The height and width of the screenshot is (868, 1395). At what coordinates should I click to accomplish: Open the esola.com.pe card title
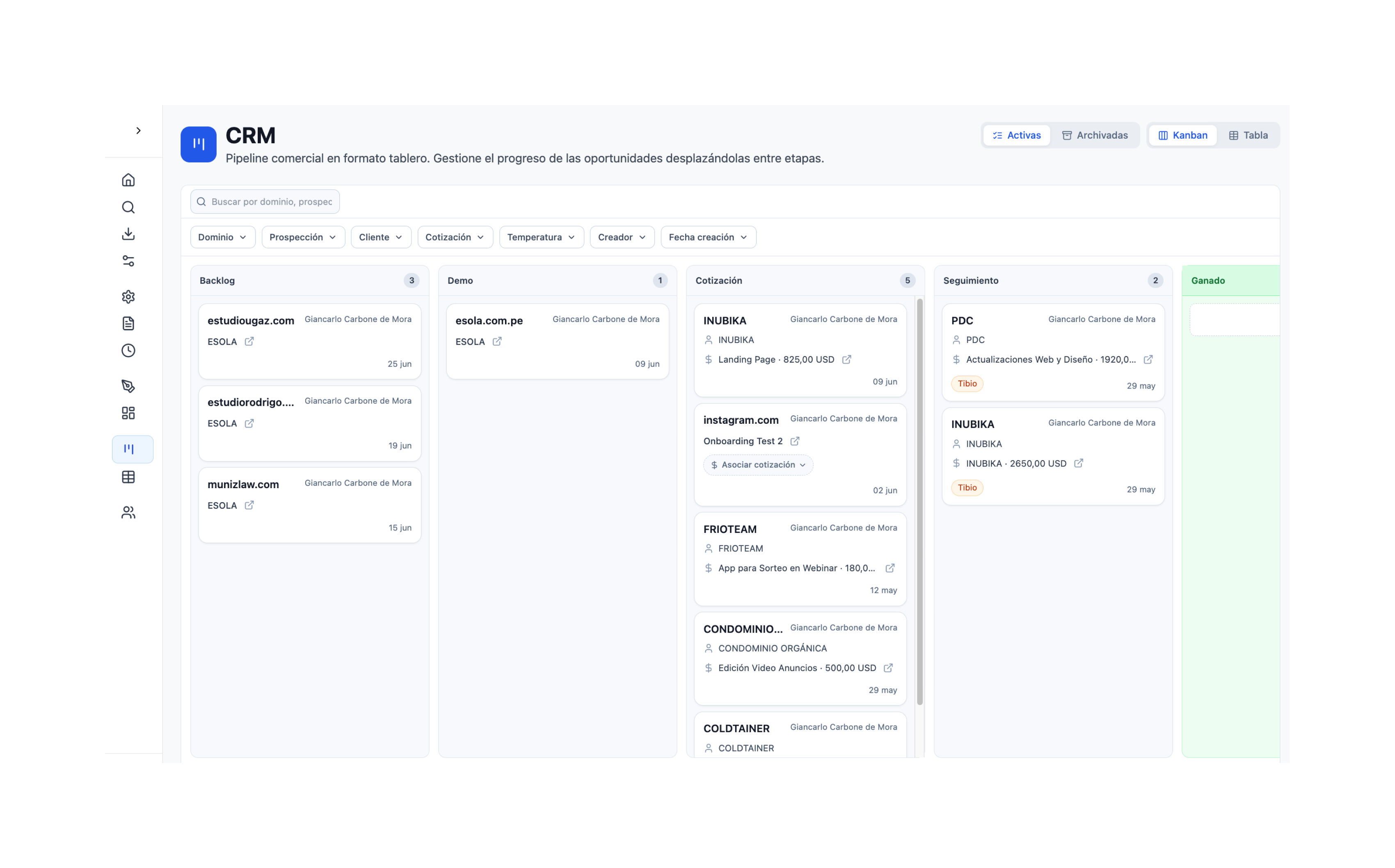click(x=489, y=321)
